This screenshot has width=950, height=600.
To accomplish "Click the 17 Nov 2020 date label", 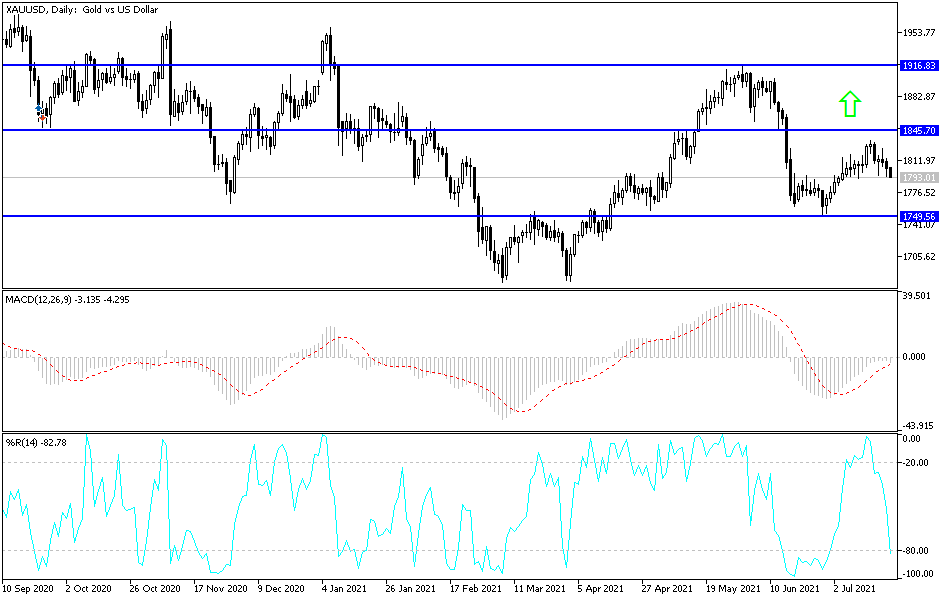I will point(220,589).
